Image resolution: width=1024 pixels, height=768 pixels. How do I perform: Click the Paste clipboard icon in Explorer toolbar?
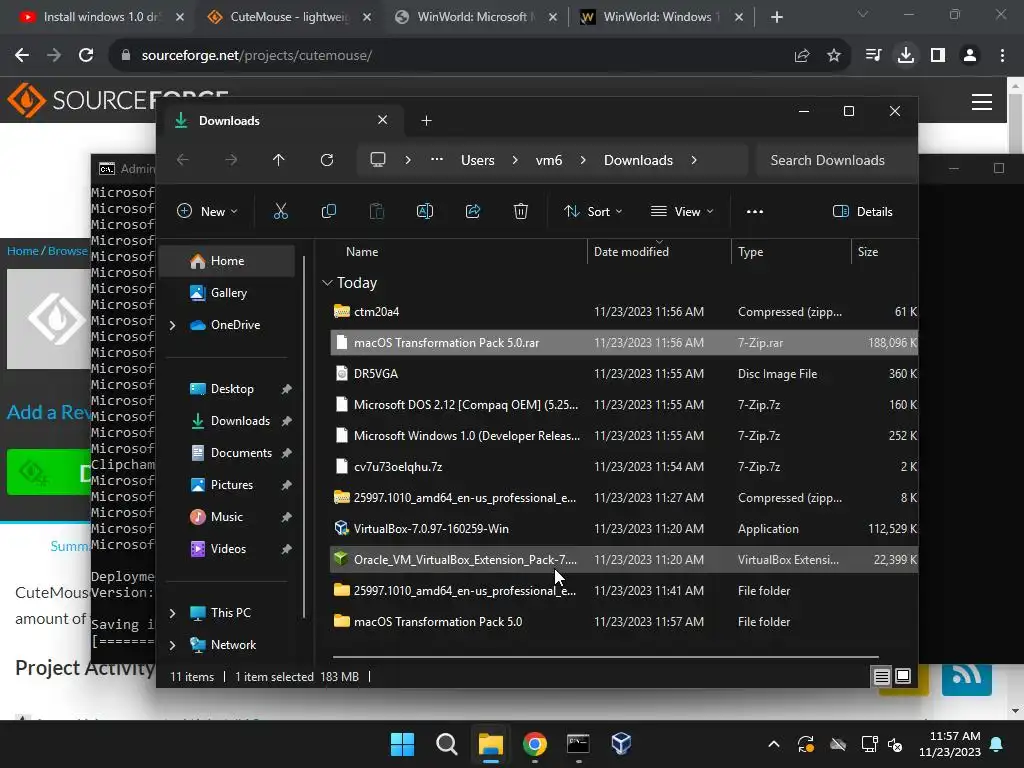pyautogui.click(x=377, y=211)
